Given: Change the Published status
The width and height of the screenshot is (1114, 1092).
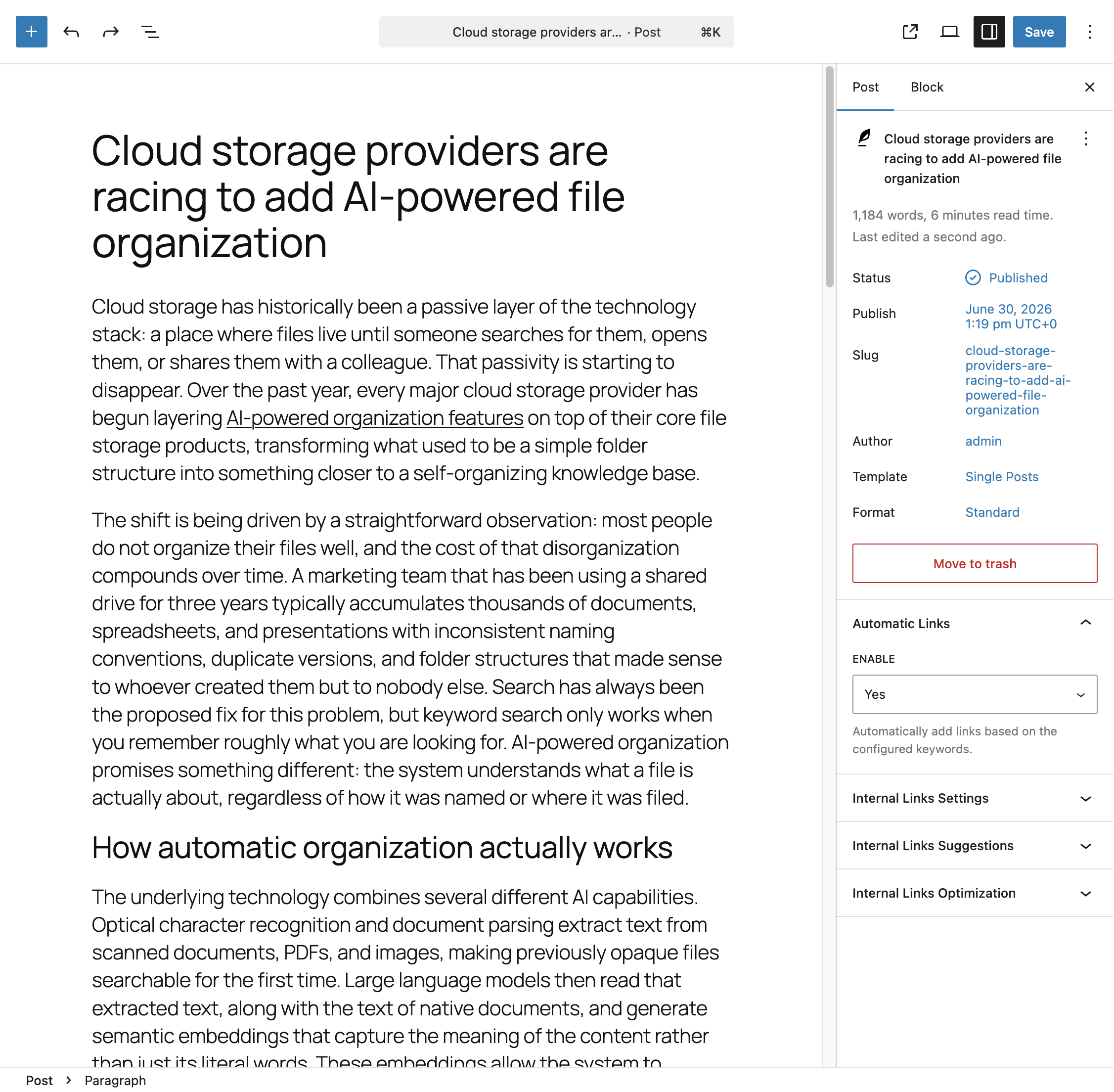Looking at the screenshot, I should [1006, 278].
